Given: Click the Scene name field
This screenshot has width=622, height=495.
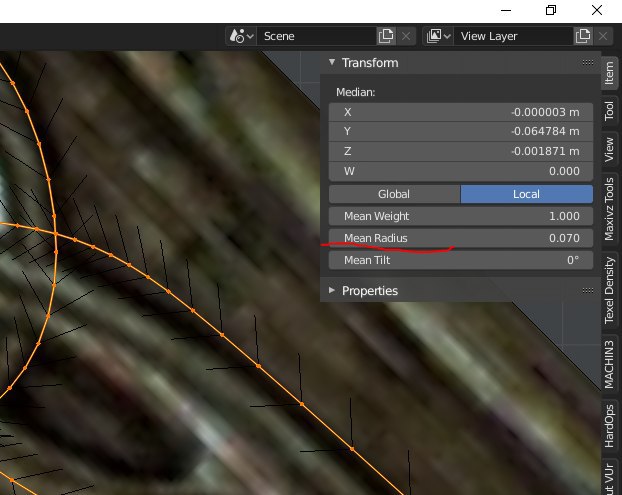Looking at the screenshot, I should pyautogui.click(x=317, y=36).
